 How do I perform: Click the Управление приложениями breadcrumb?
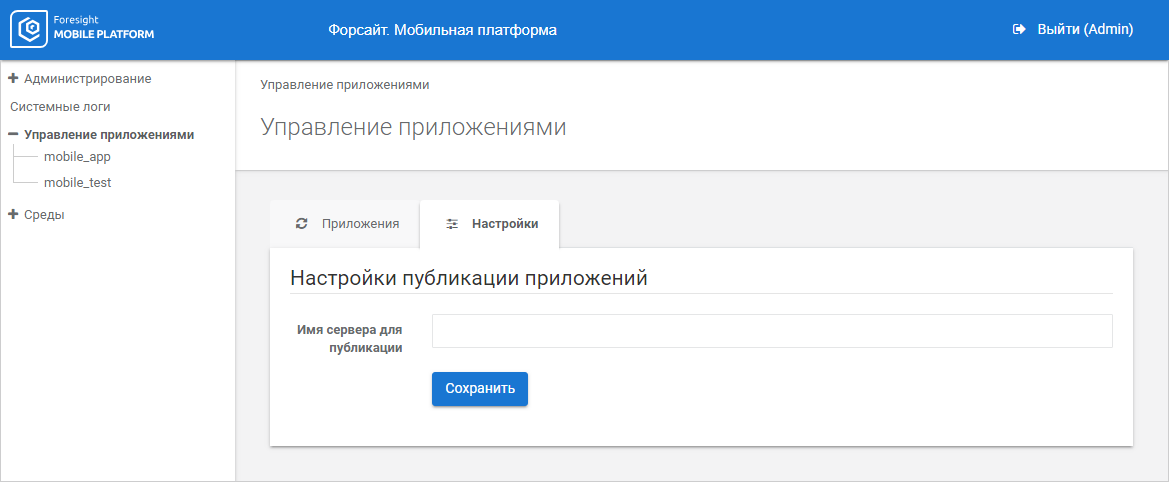coord(345,85)
